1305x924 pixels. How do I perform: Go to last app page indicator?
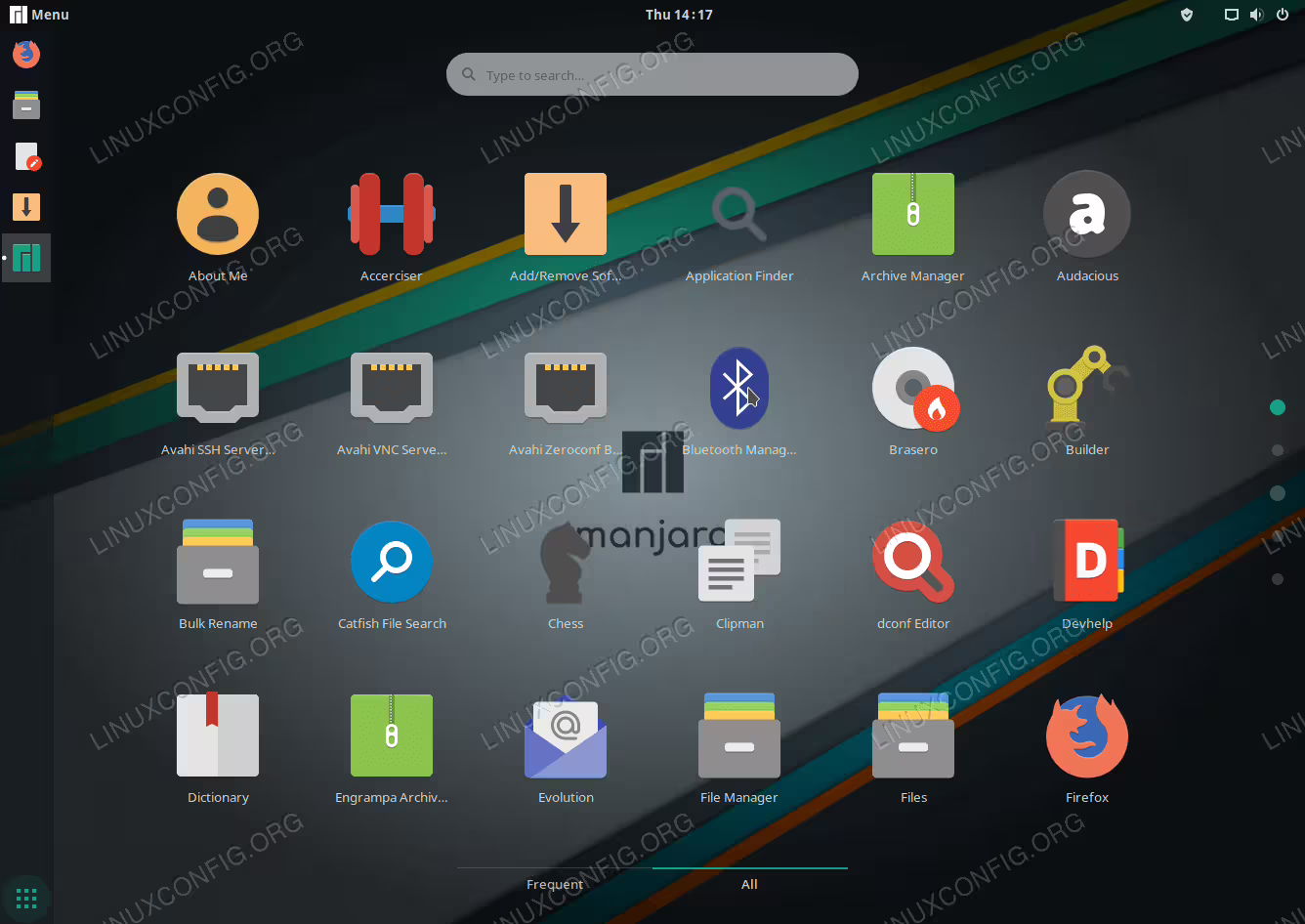click(1278, 579)
